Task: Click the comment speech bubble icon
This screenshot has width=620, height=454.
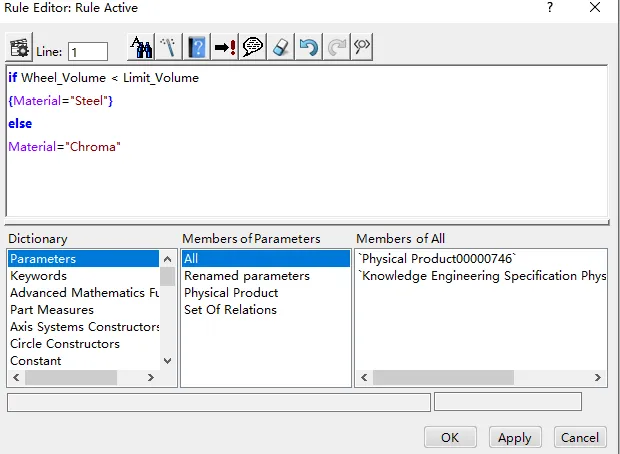Action: tap(253, 47)
